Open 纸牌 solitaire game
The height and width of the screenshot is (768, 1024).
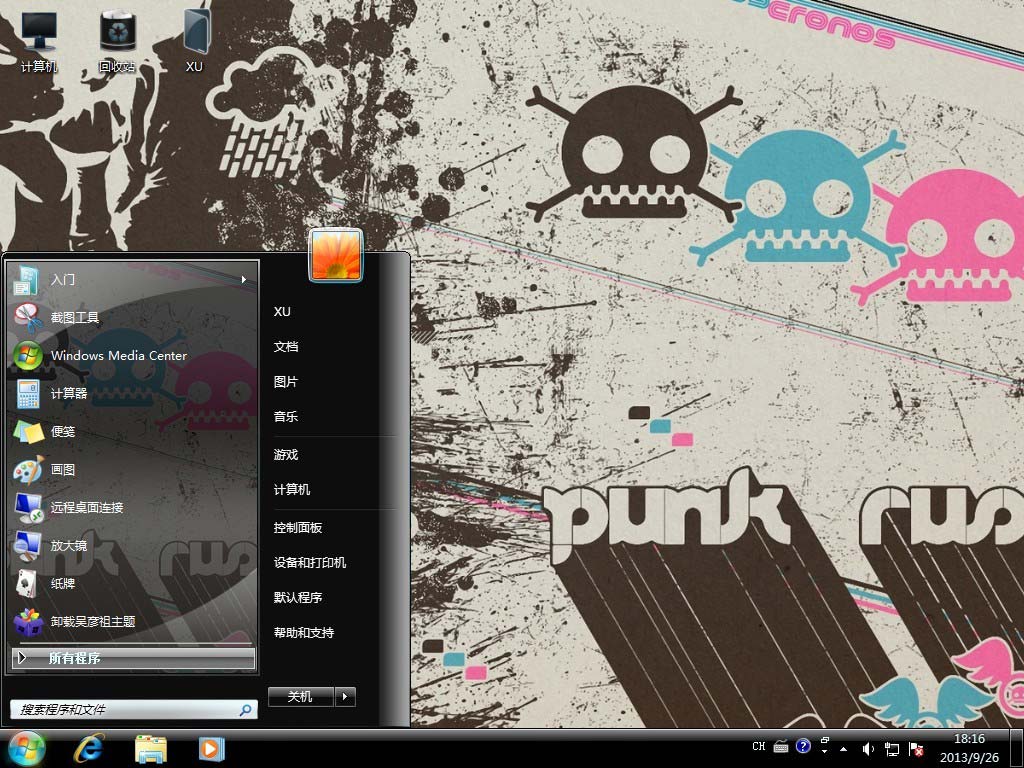63,584
